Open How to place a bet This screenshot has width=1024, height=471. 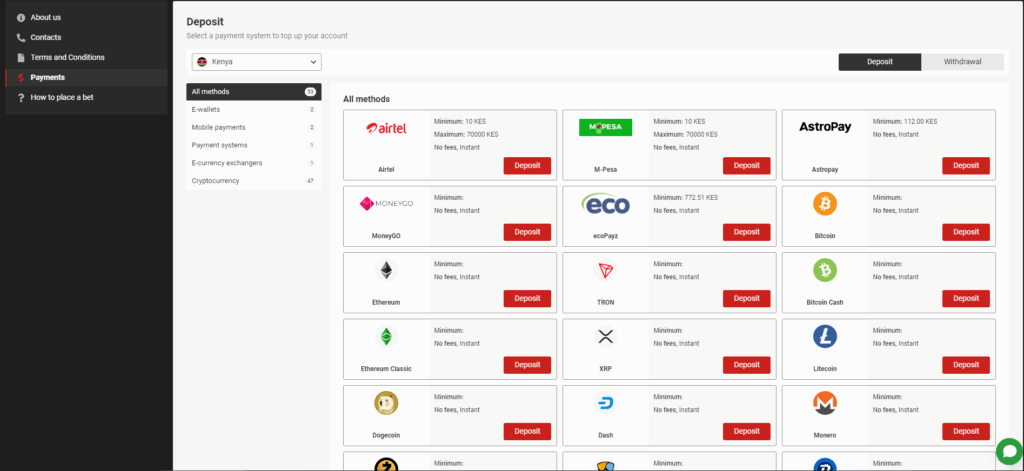[x=62, y=97]
